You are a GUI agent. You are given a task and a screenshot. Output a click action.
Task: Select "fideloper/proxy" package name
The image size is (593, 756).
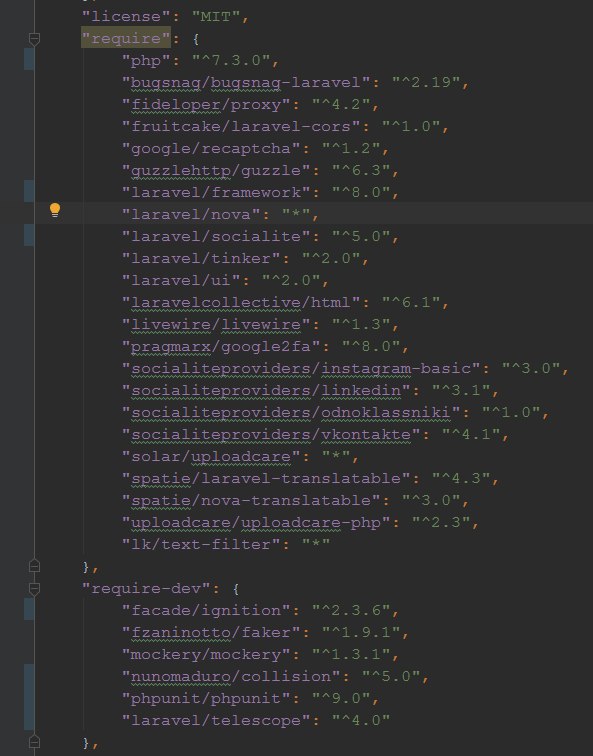click(206, 105)
